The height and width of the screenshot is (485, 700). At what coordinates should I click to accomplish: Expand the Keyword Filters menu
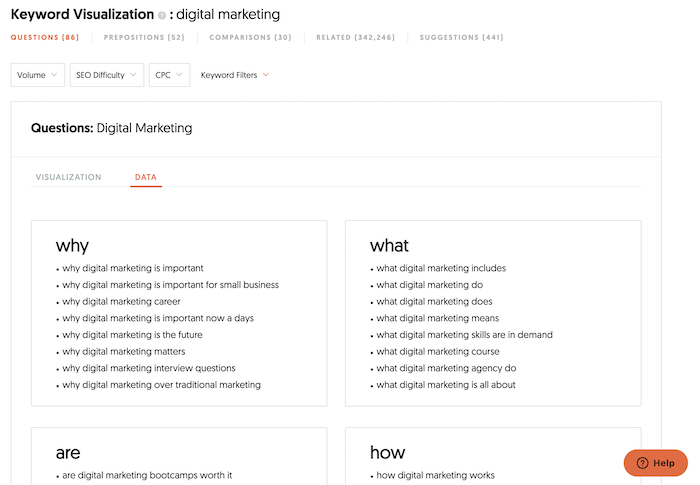234,75
